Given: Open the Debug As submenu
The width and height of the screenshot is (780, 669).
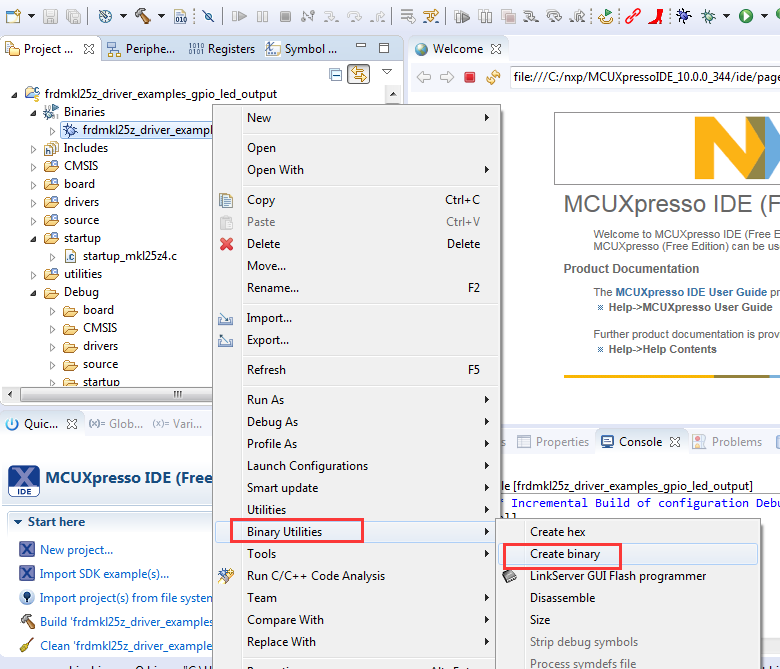Looking at the screenshot, I should pos(355,422).
